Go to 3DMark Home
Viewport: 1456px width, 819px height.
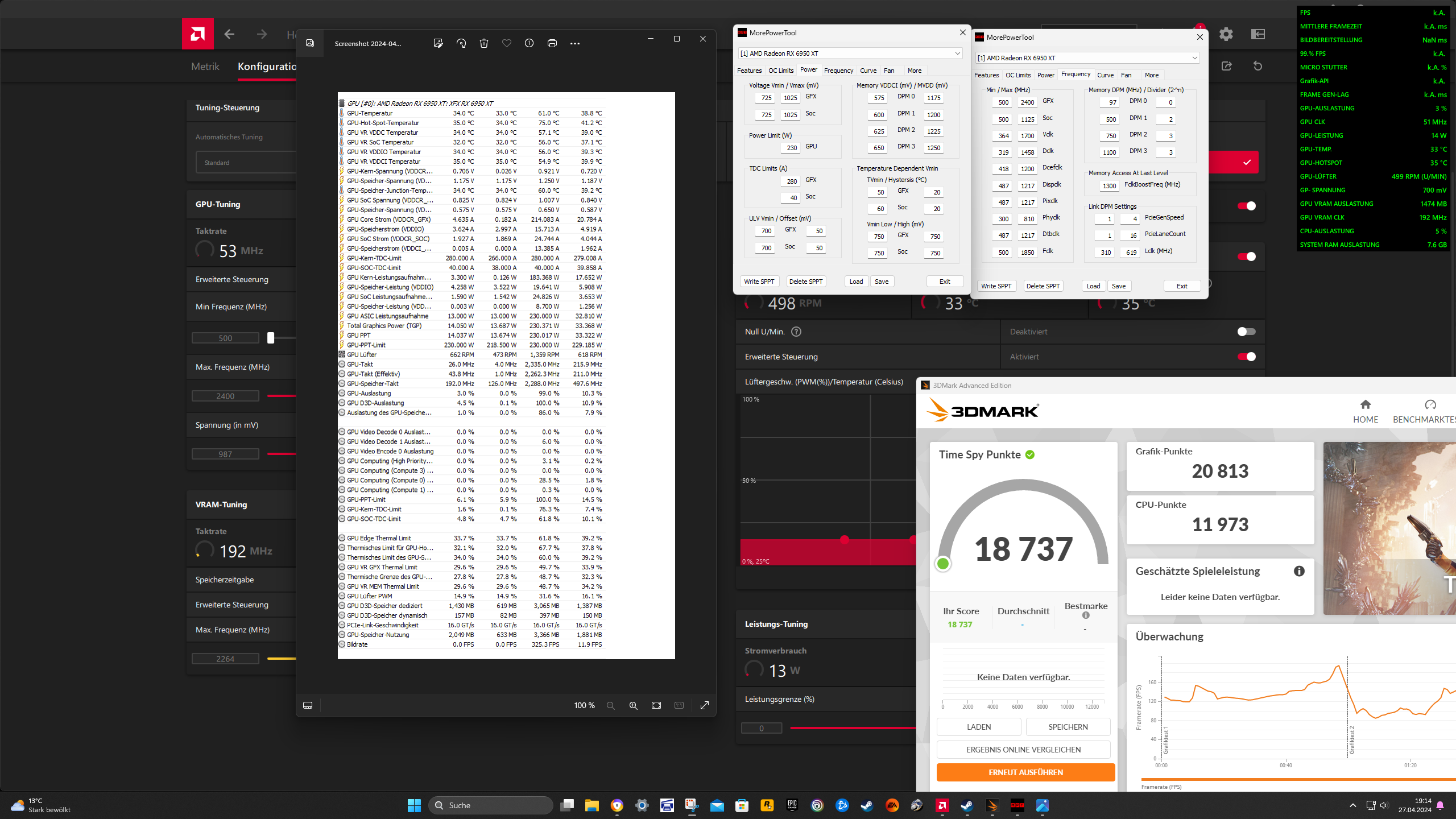(x=1365, y=411)
